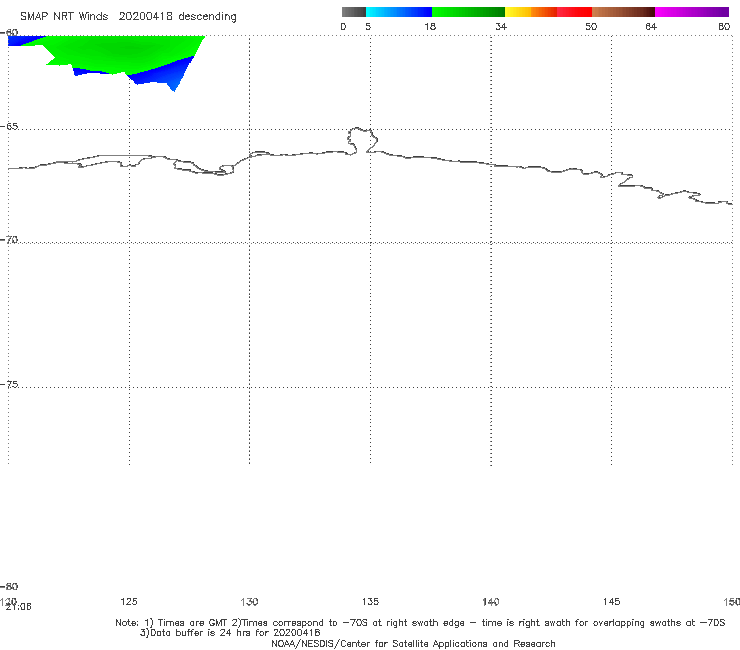The image size is (740, 650).
Task: Click the note line 'Times are GMT'
Action: coord(193,623)
